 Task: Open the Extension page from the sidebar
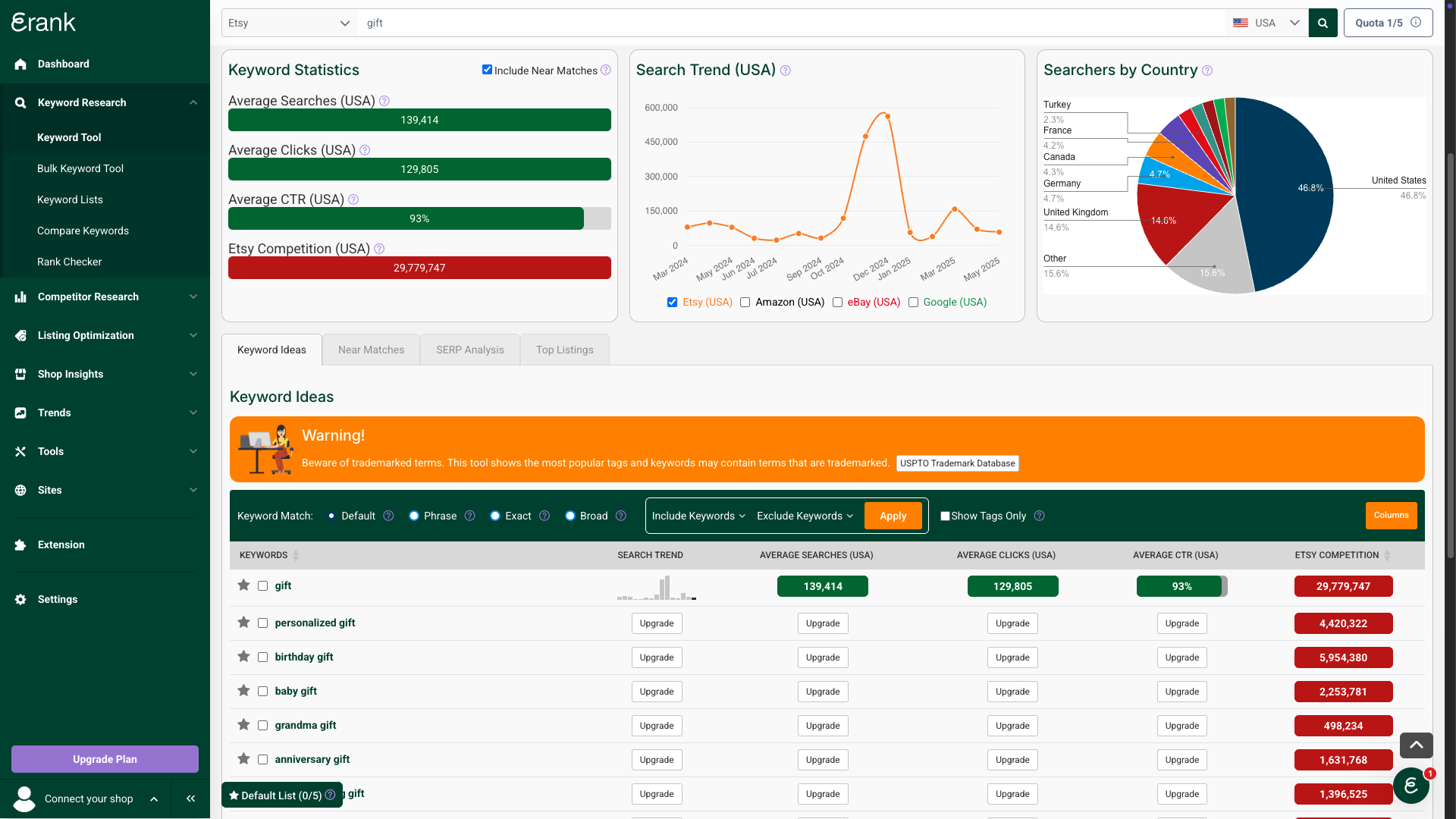[61, 544]
